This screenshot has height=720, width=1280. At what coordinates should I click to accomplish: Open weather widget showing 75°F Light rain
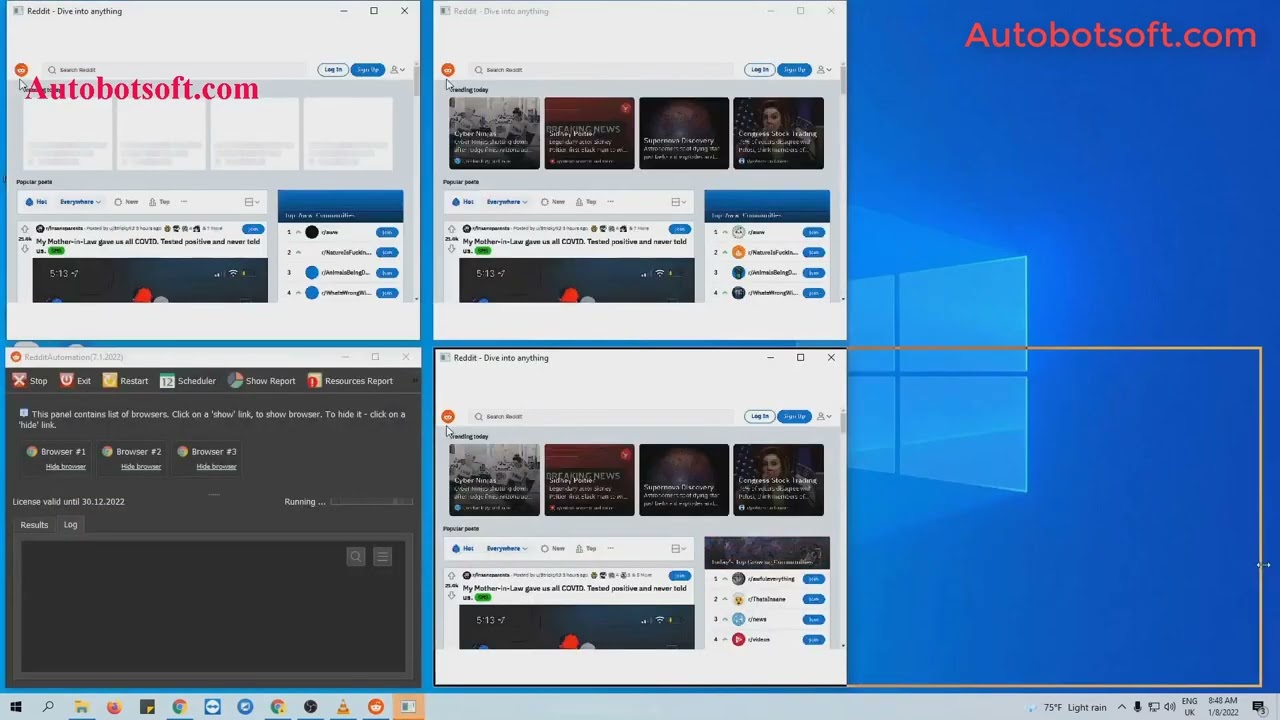click(x=1066, y=707)
